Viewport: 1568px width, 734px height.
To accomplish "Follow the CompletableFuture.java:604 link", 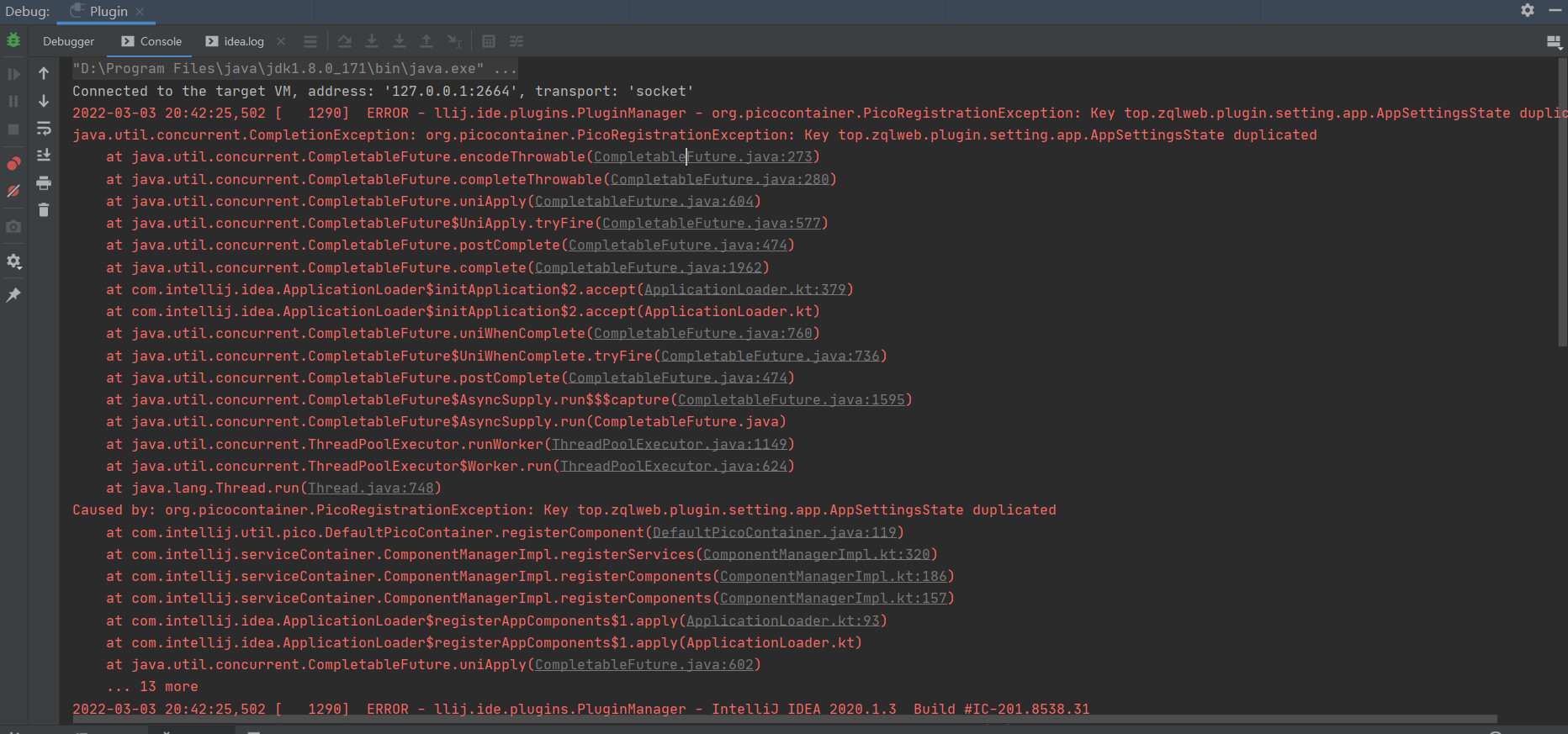I will [x=644, y=201].
